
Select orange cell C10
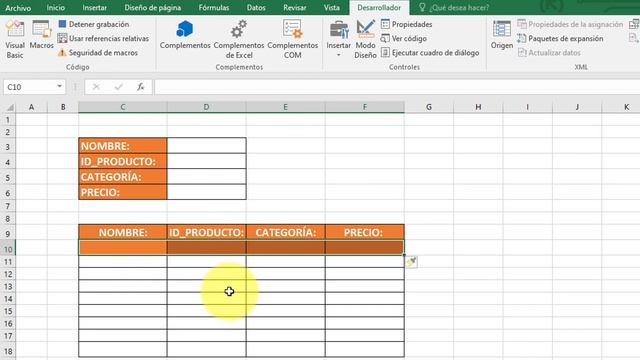[x=123, y=248]
